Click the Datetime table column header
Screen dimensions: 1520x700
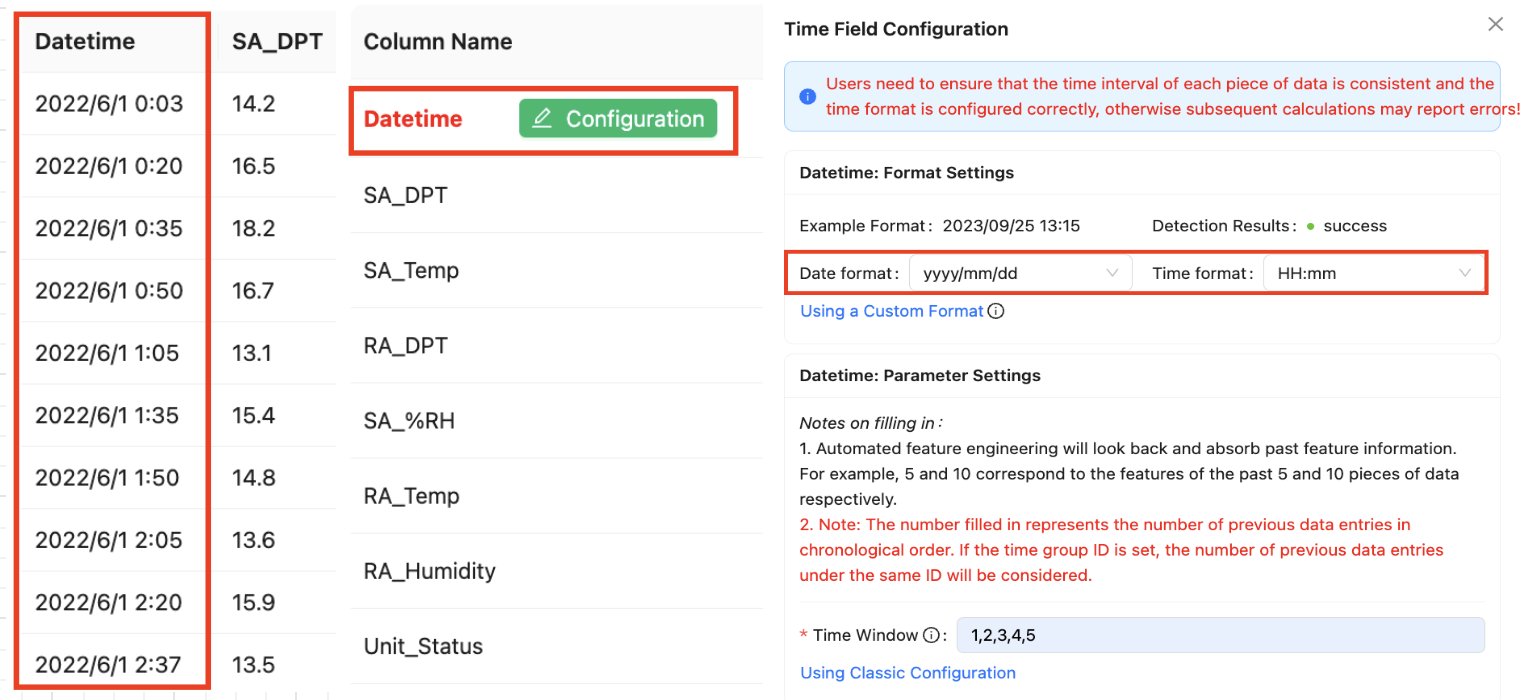tap(85, 42)
